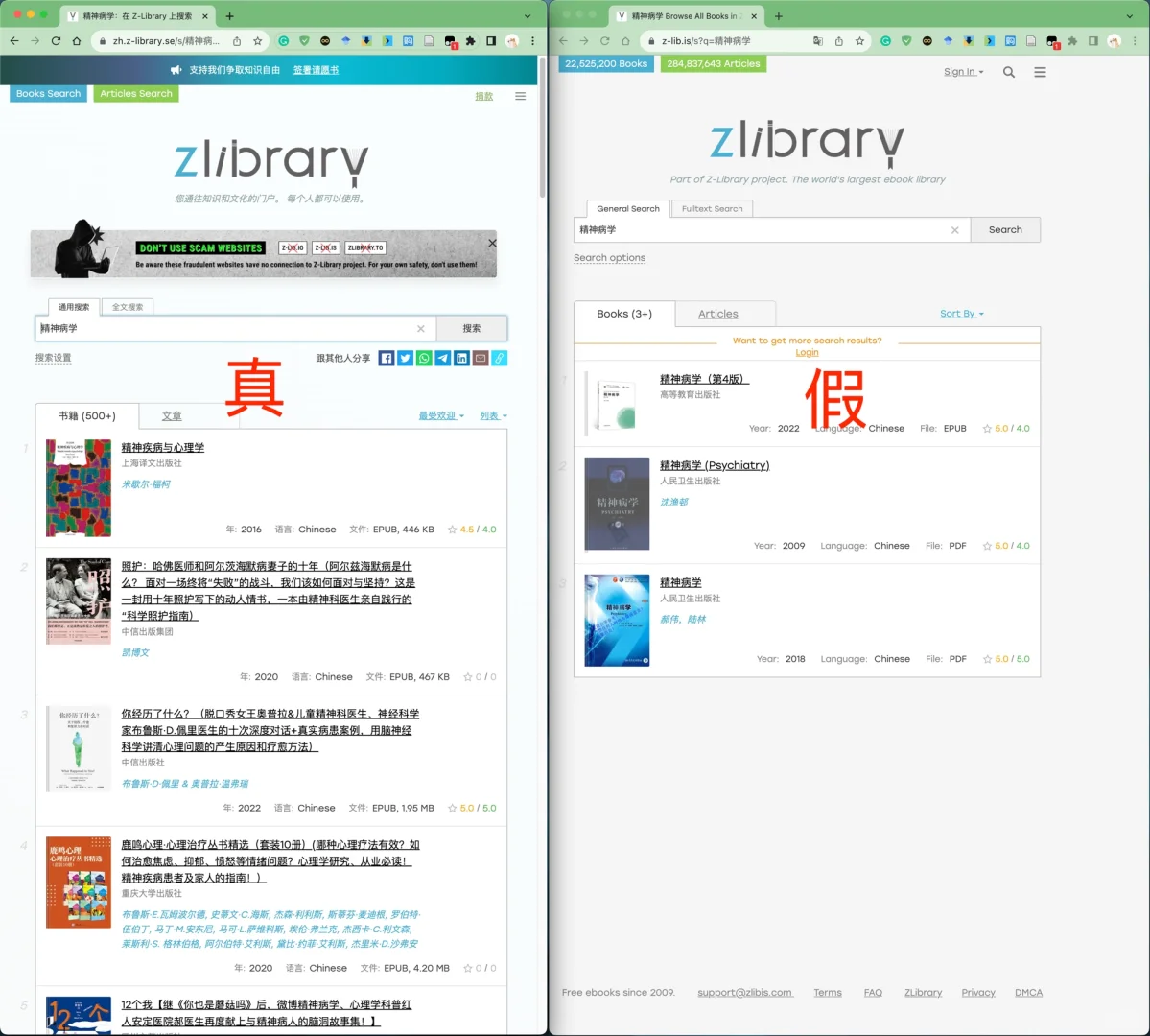Switch to Articles tab on right page
The image size is (1150, 1036).
tap(718, 314)
